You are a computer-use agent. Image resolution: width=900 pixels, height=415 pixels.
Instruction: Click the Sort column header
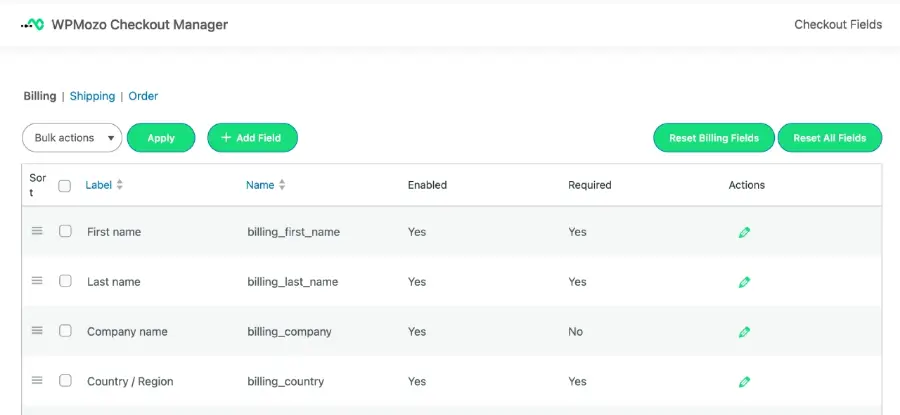click(37, 185)
